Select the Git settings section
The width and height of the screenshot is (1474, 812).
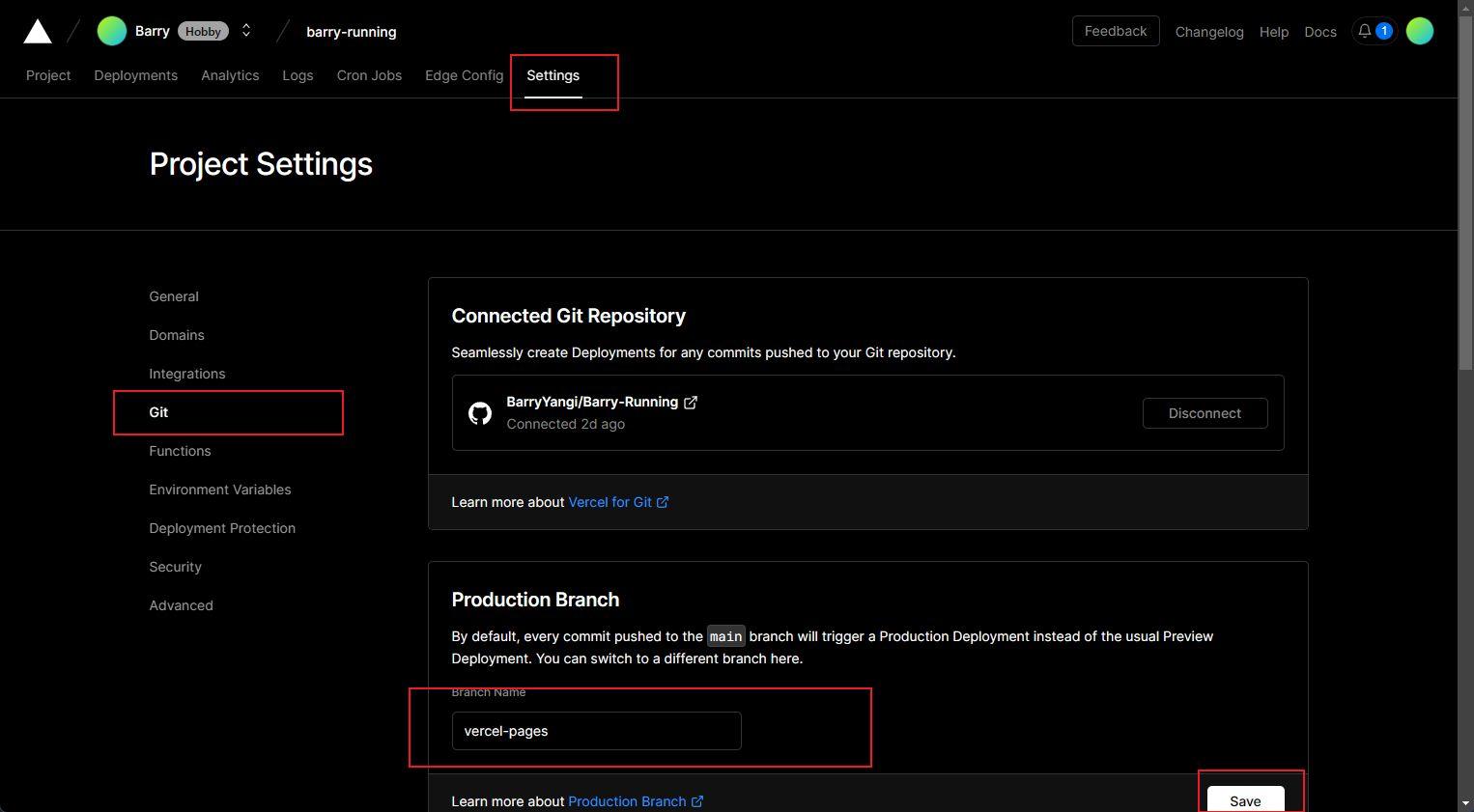tap(158, 412)
